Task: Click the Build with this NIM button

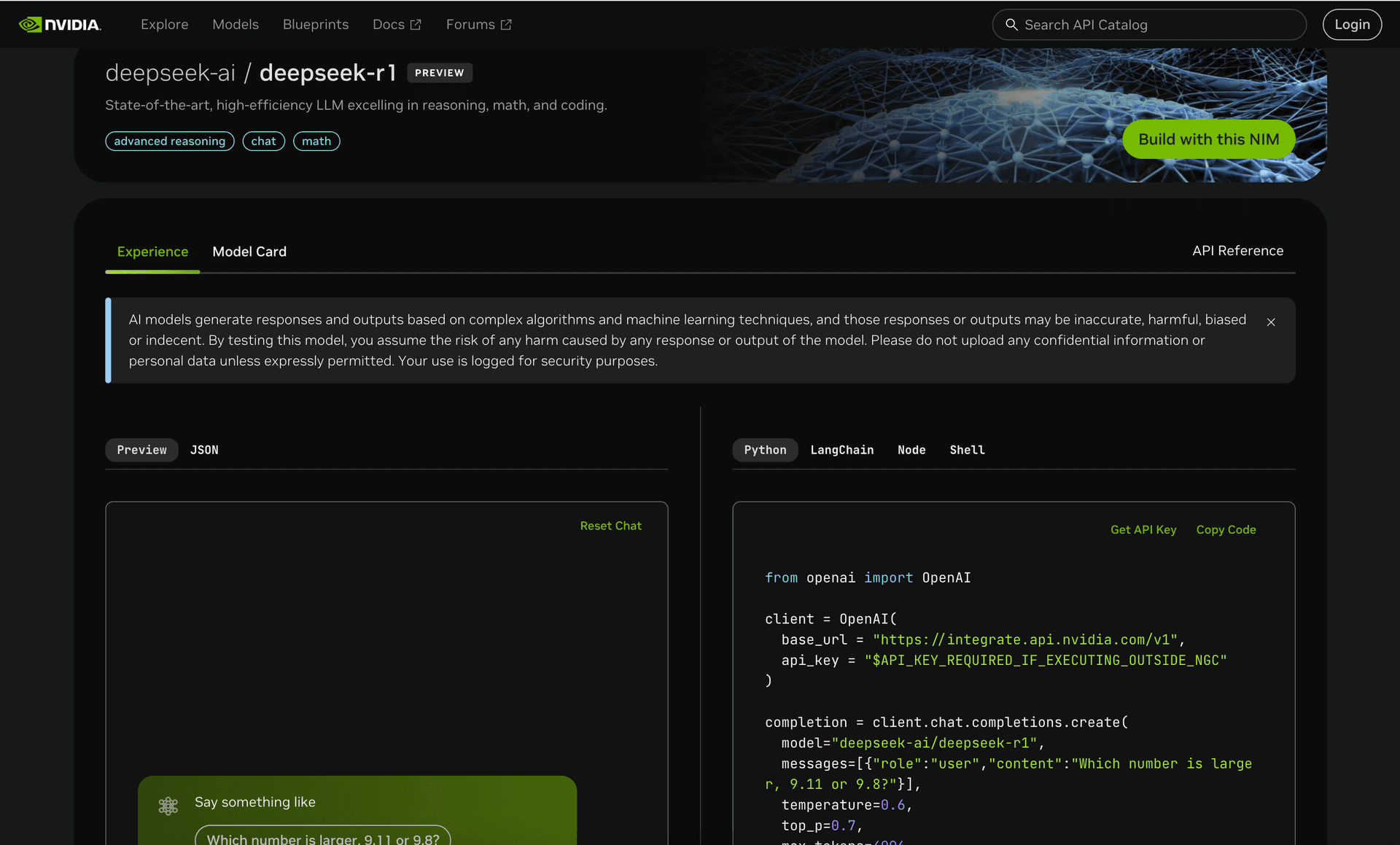Action: 1208,138
